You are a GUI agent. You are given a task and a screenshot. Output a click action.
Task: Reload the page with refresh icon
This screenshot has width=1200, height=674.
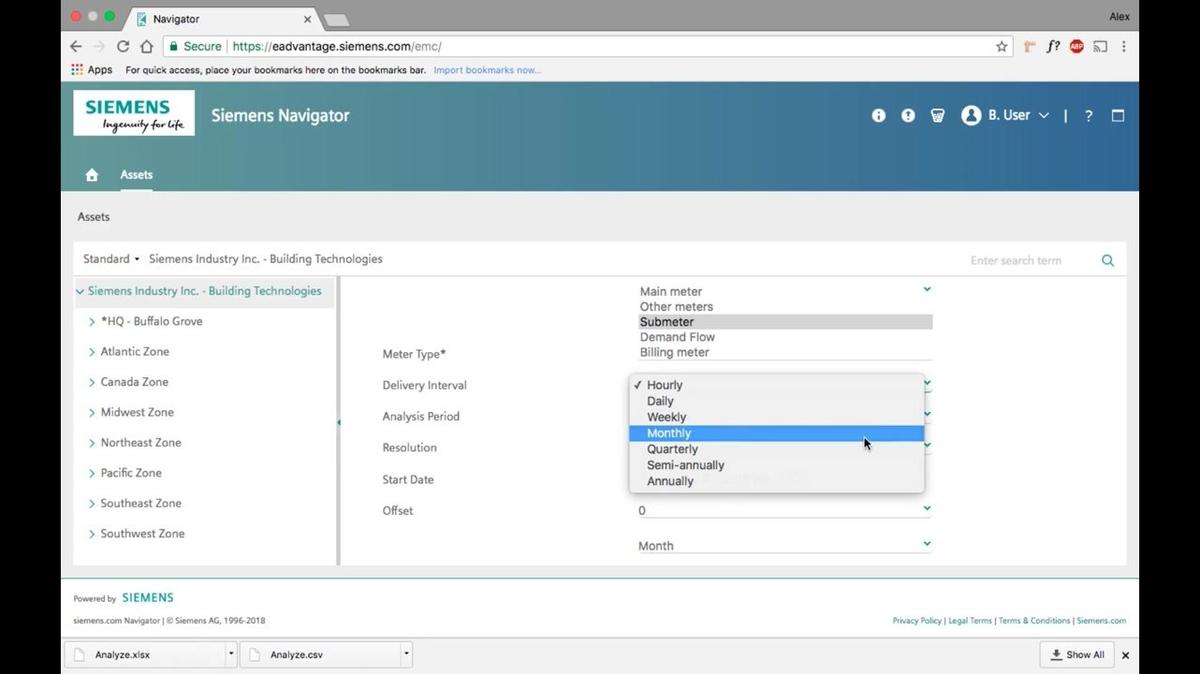pos(123,46)
